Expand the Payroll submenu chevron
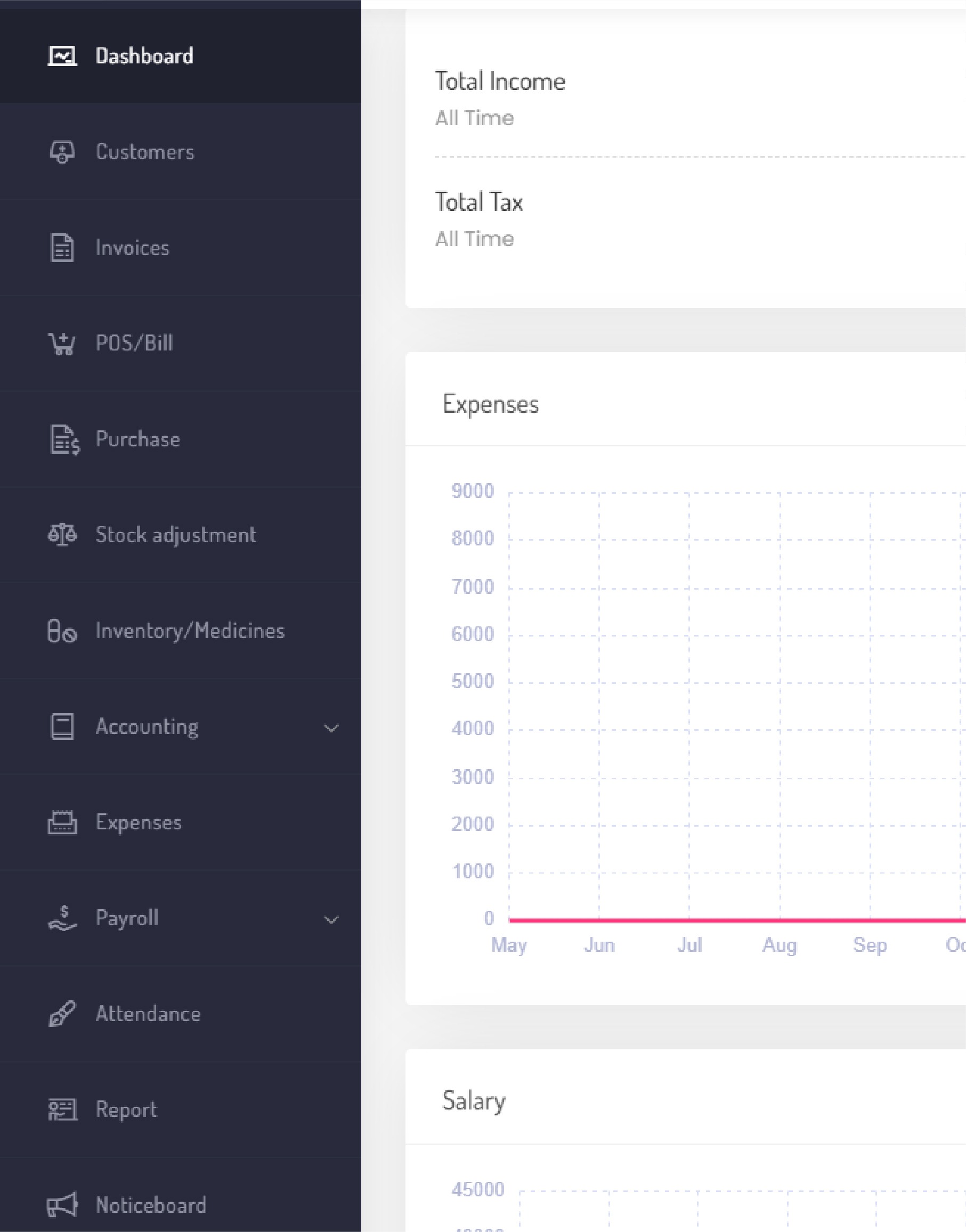The image size is (966, 1232). point(331,919)
